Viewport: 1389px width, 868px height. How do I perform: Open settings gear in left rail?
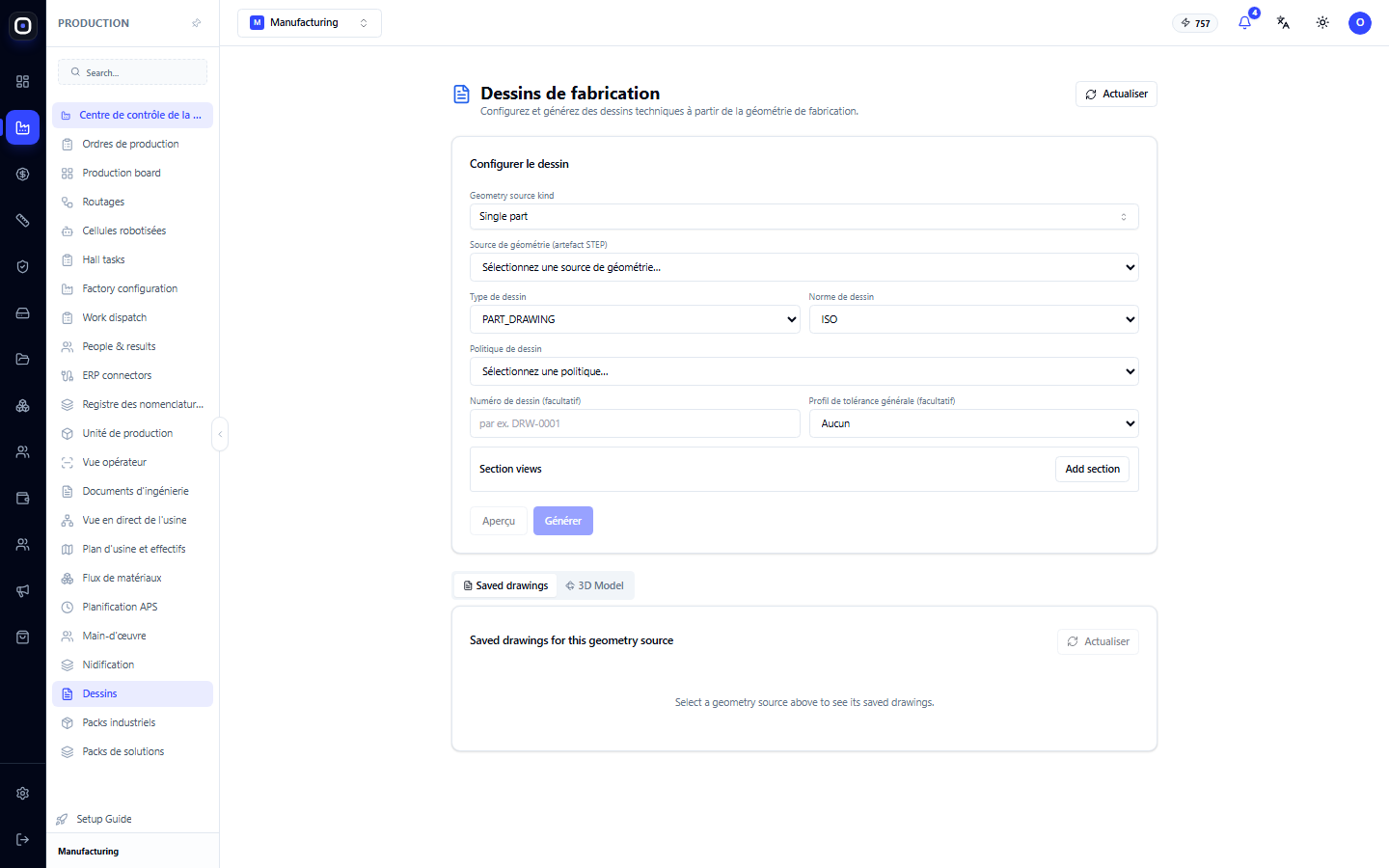point(23,793)
